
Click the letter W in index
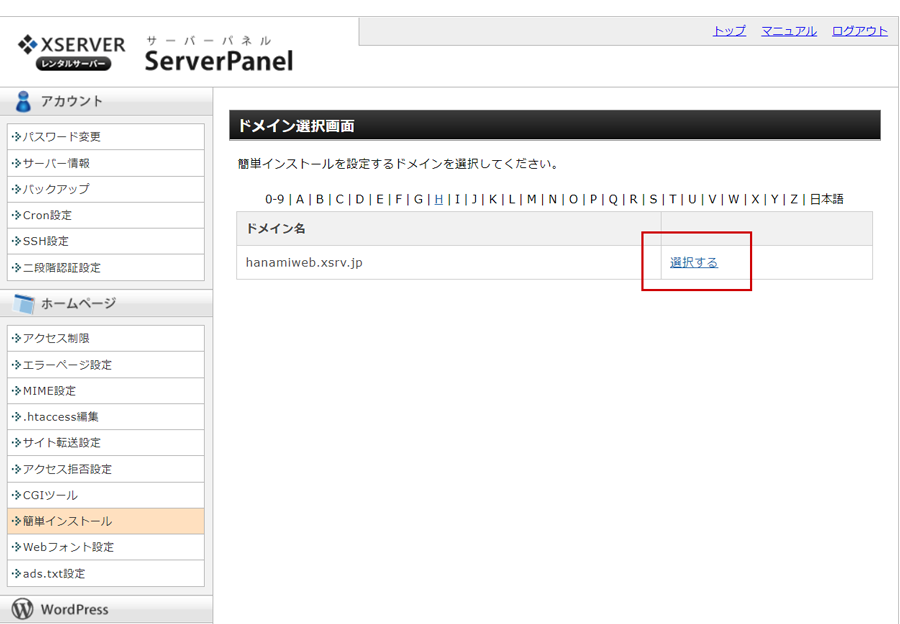[x=734, y=199]
